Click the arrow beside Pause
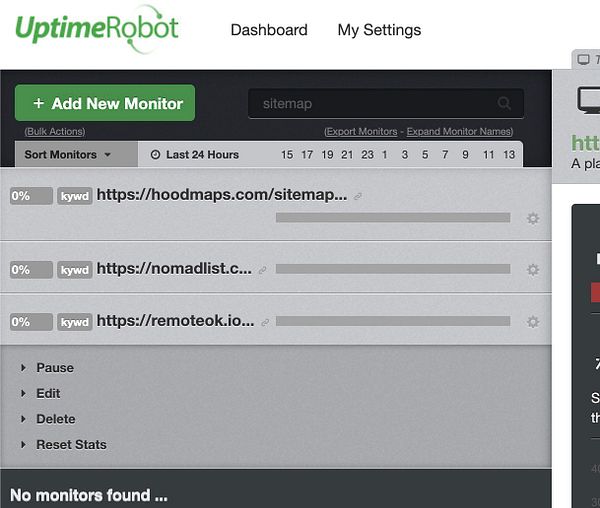The width and height of the screenshot is (600, 508). click(x=23, y=368)
